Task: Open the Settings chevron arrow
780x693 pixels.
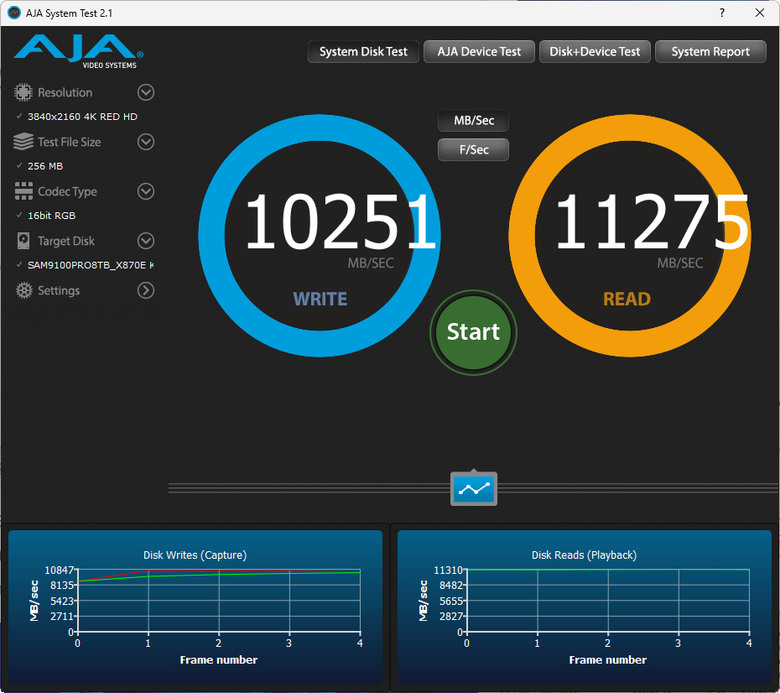Action: coord(146,291)
